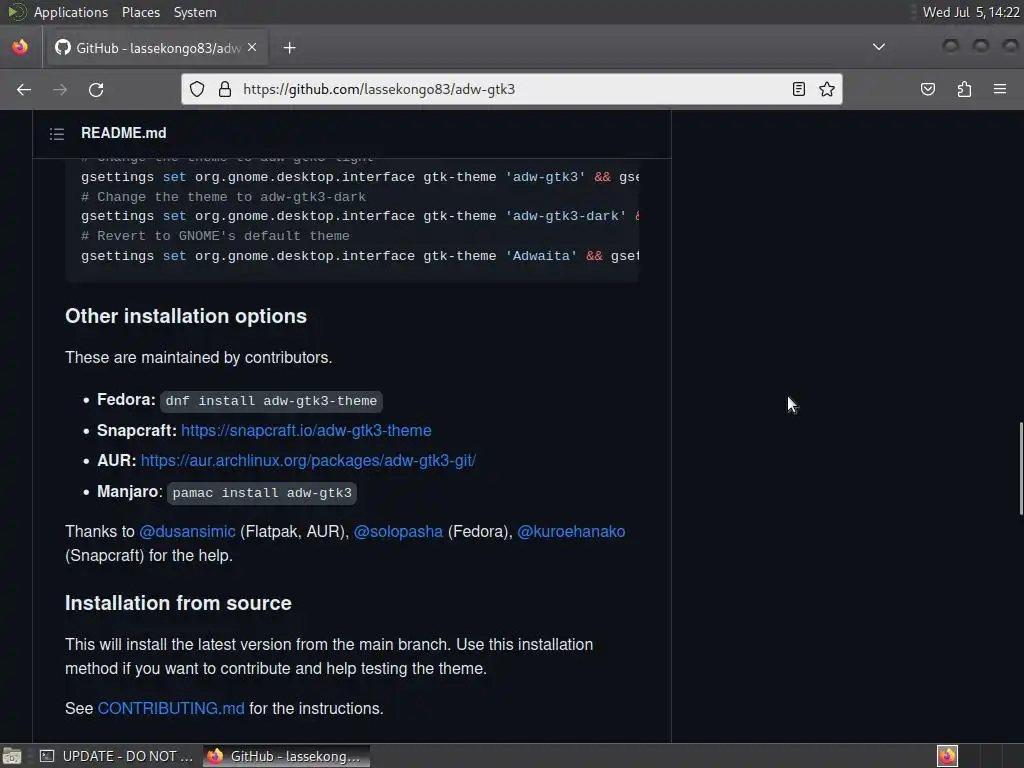Click "# Revert to GNOME's default theme" comment
Image resolution: width=1024 pixels, height=768 pixels.
(215, 236)
